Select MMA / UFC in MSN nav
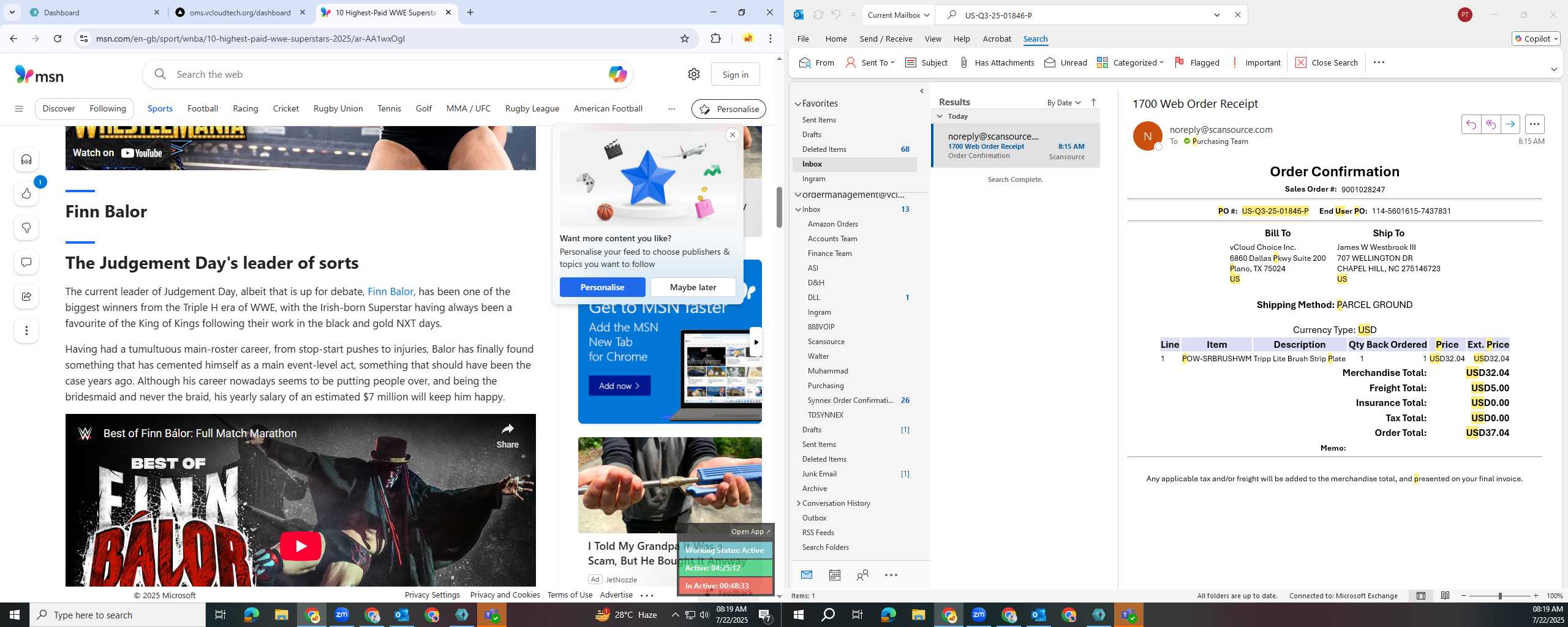 469,108
